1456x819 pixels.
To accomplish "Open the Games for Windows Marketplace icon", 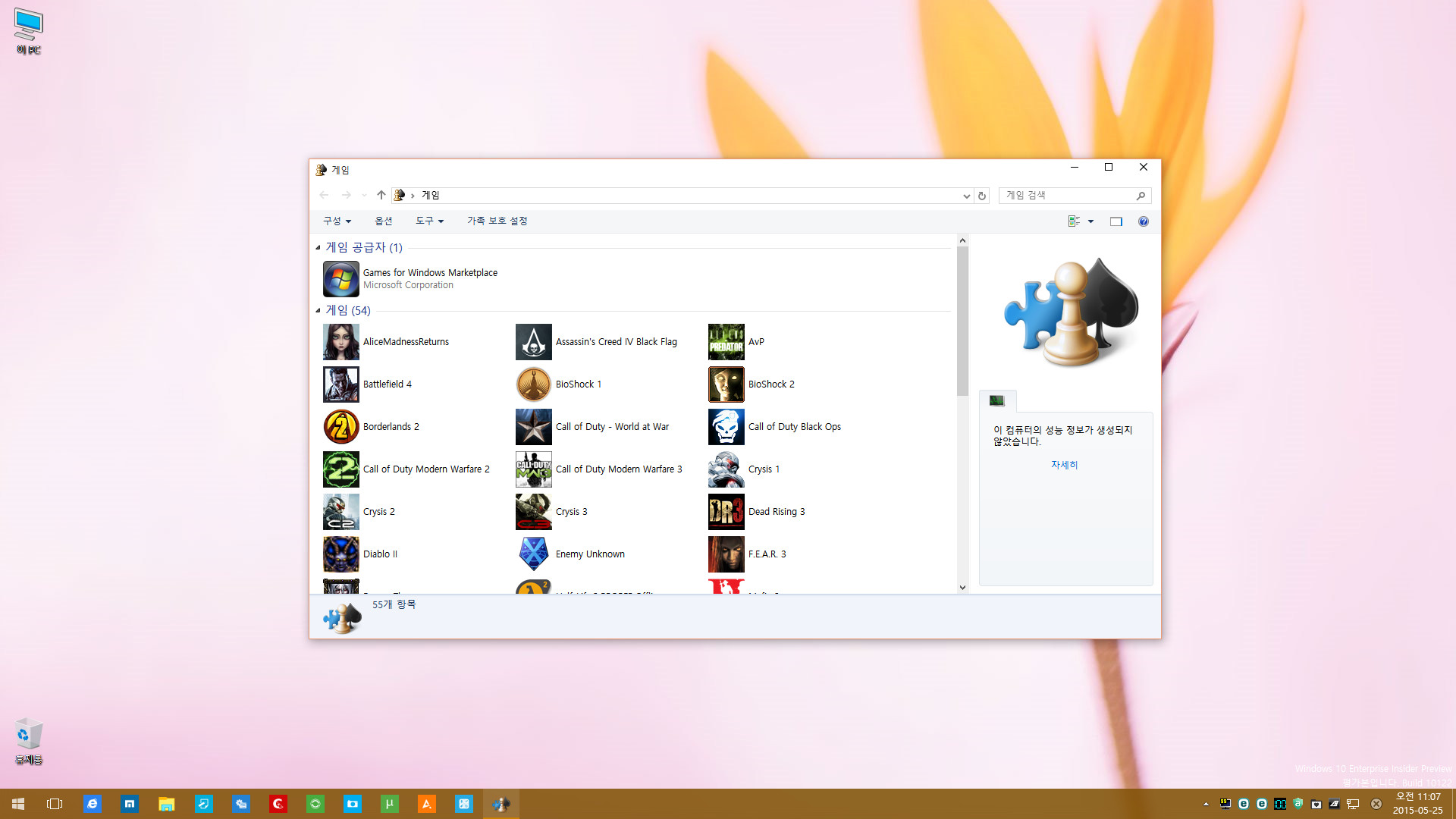I will click(x=341, y=279).
